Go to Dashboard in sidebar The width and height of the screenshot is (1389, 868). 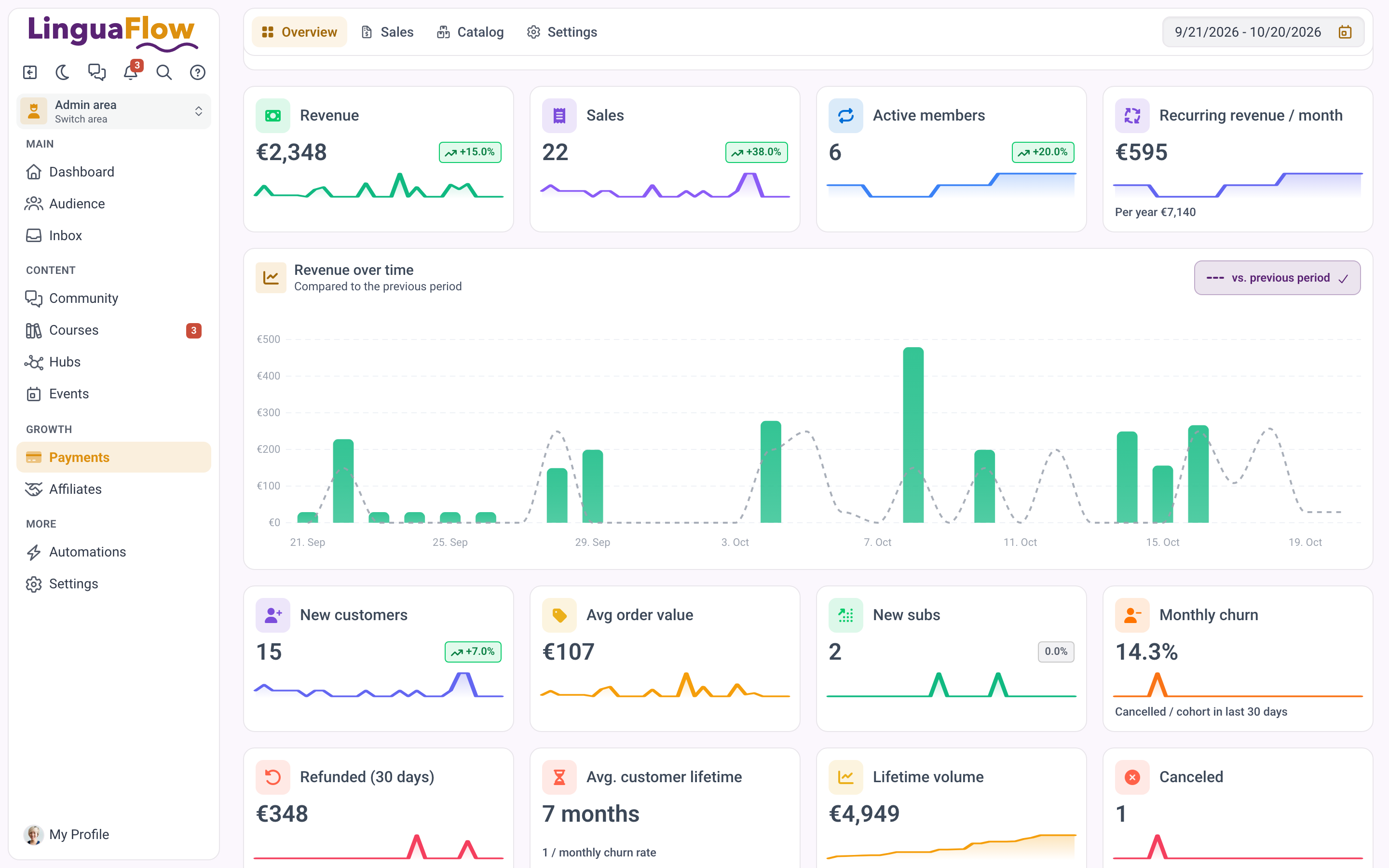point(114,172)
